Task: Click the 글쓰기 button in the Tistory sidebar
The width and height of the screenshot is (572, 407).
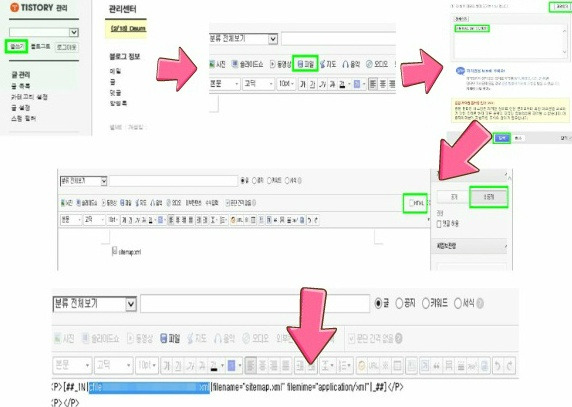Action: tap(16, 46)
